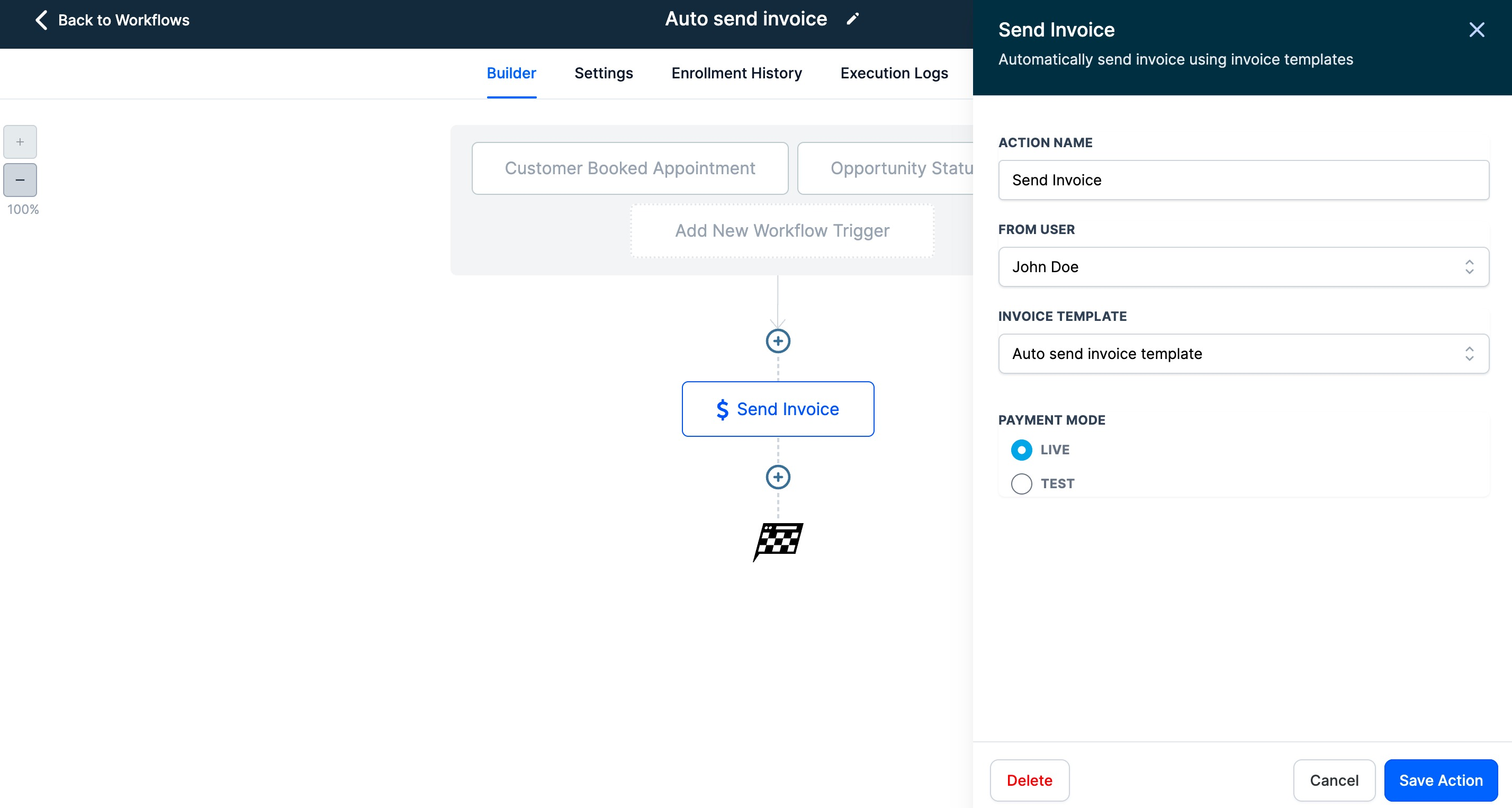
Task: Click the Save Action button
Action: point(1441,780)
